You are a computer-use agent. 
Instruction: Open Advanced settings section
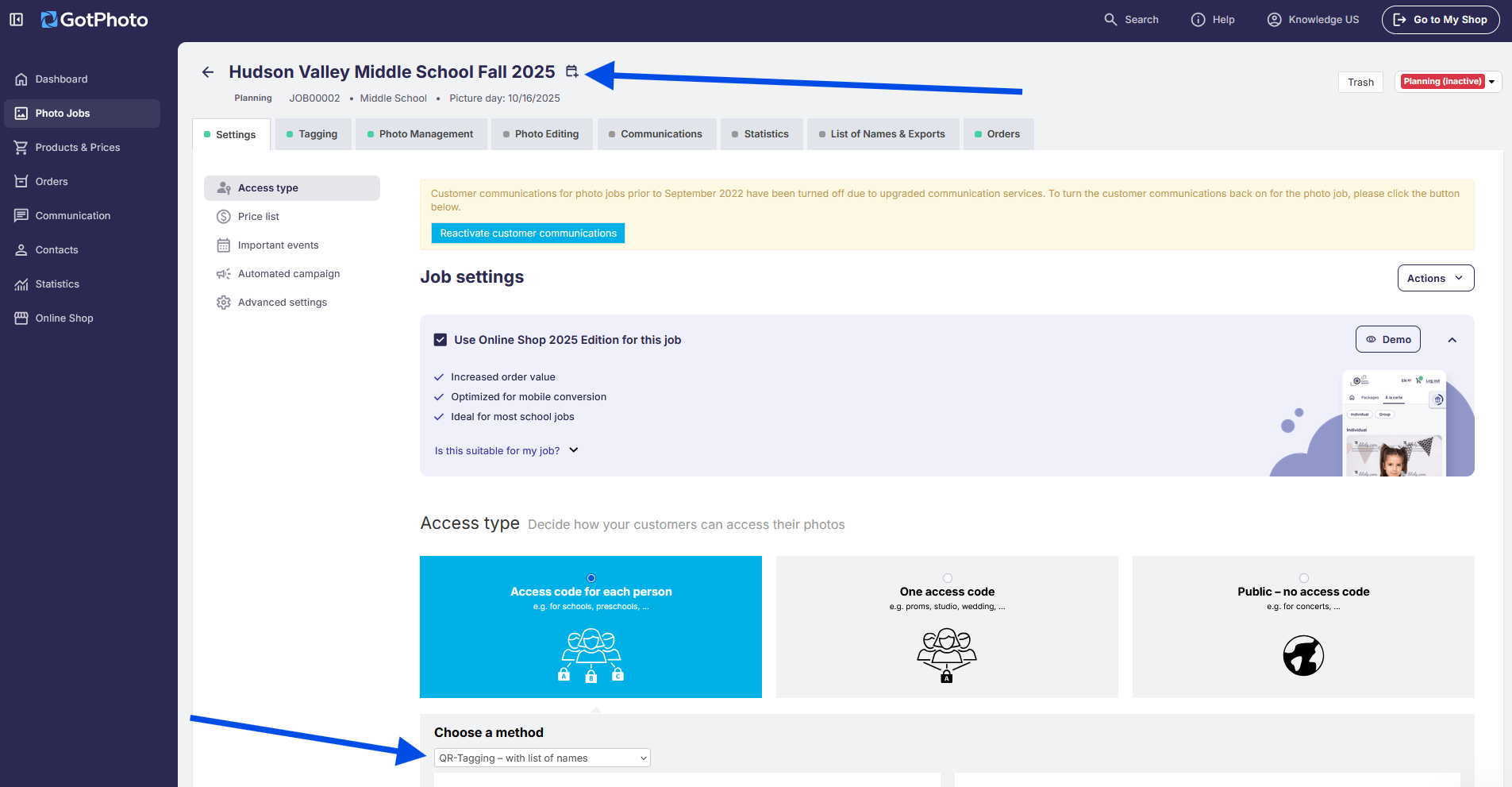[292, 303]
